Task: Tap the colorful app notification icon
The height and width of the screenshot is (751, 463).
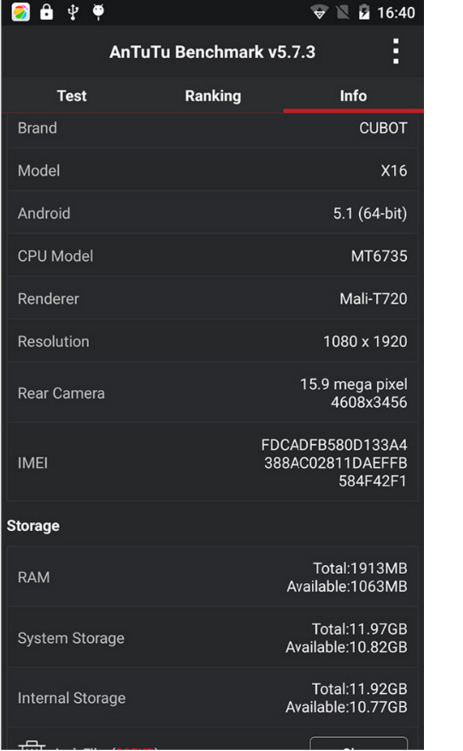Action: 21,12
